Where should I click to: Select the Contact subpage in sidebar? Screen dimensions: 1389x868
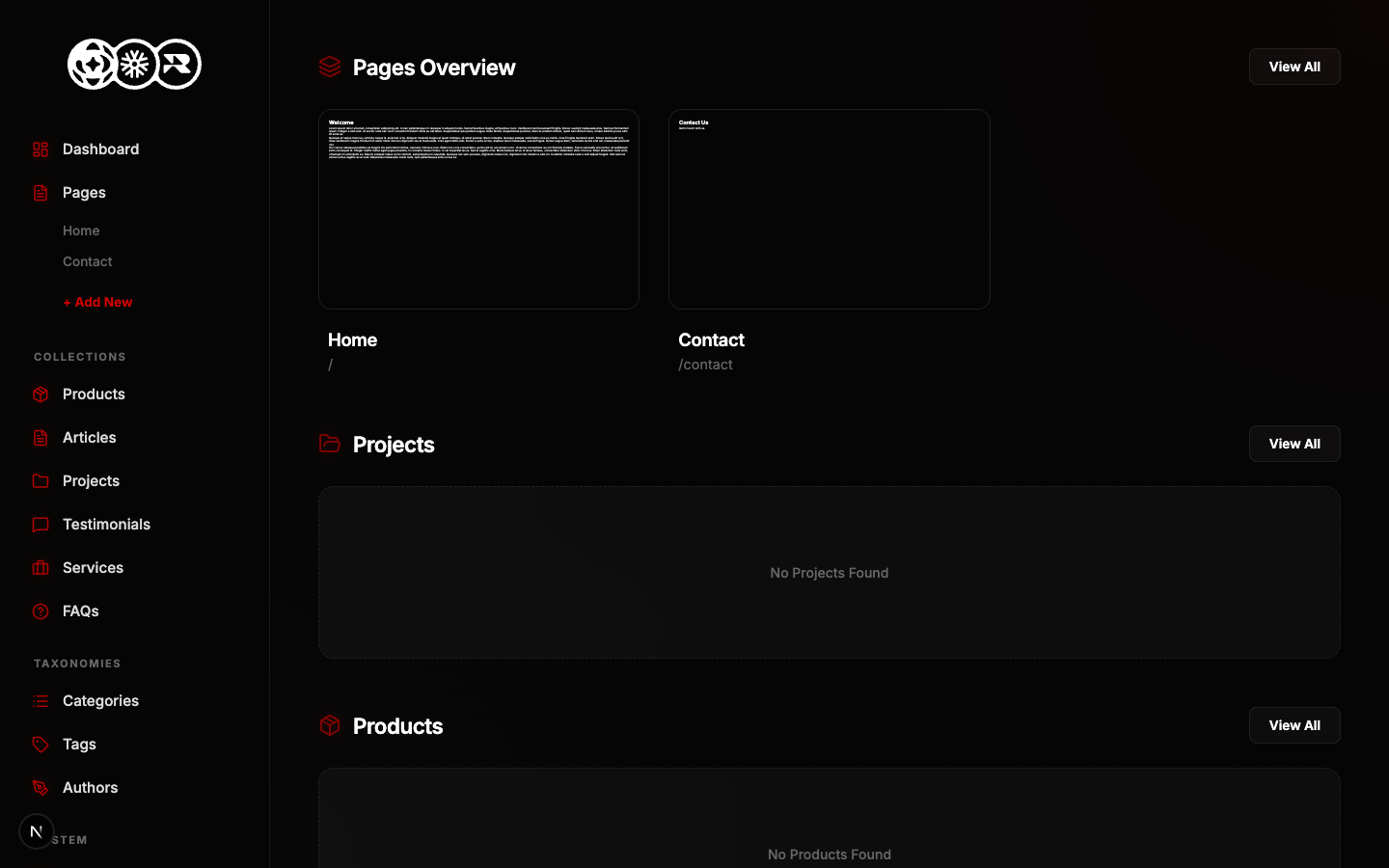pos(88,261)
